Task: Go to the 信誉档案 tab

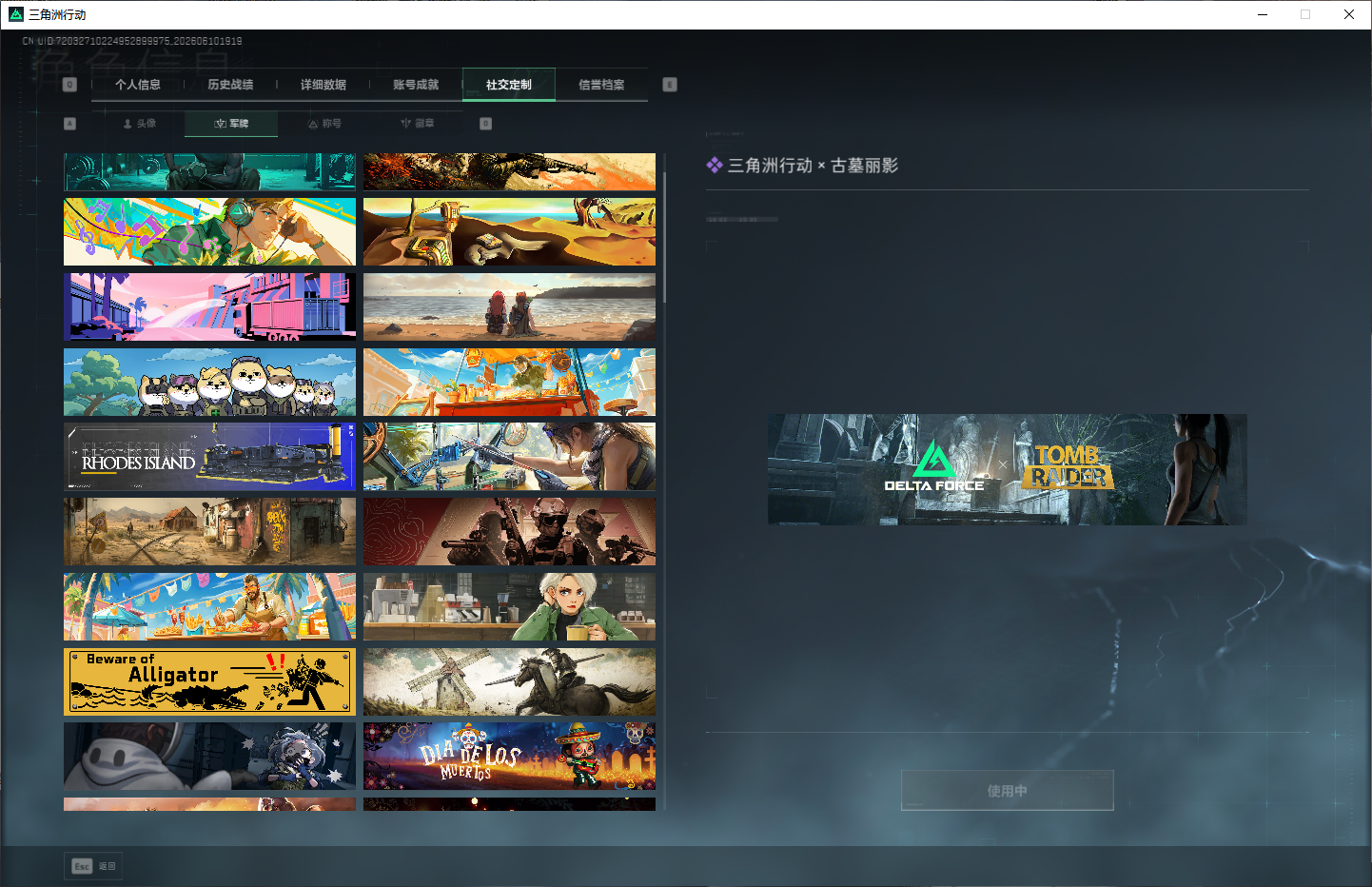Action: coord(601,85)
